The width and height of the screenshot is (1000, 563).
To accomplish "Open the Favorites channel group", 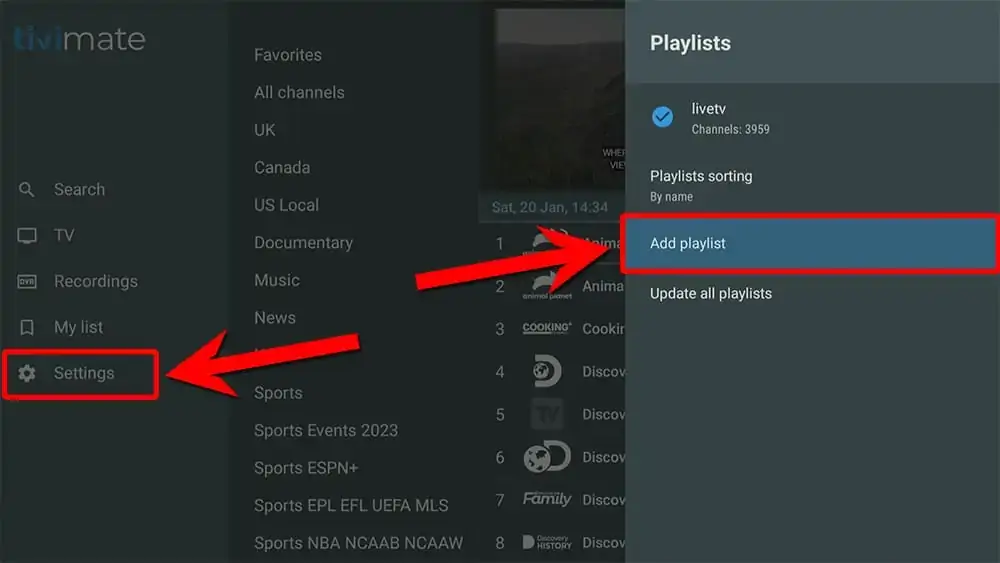I will 288,55.
